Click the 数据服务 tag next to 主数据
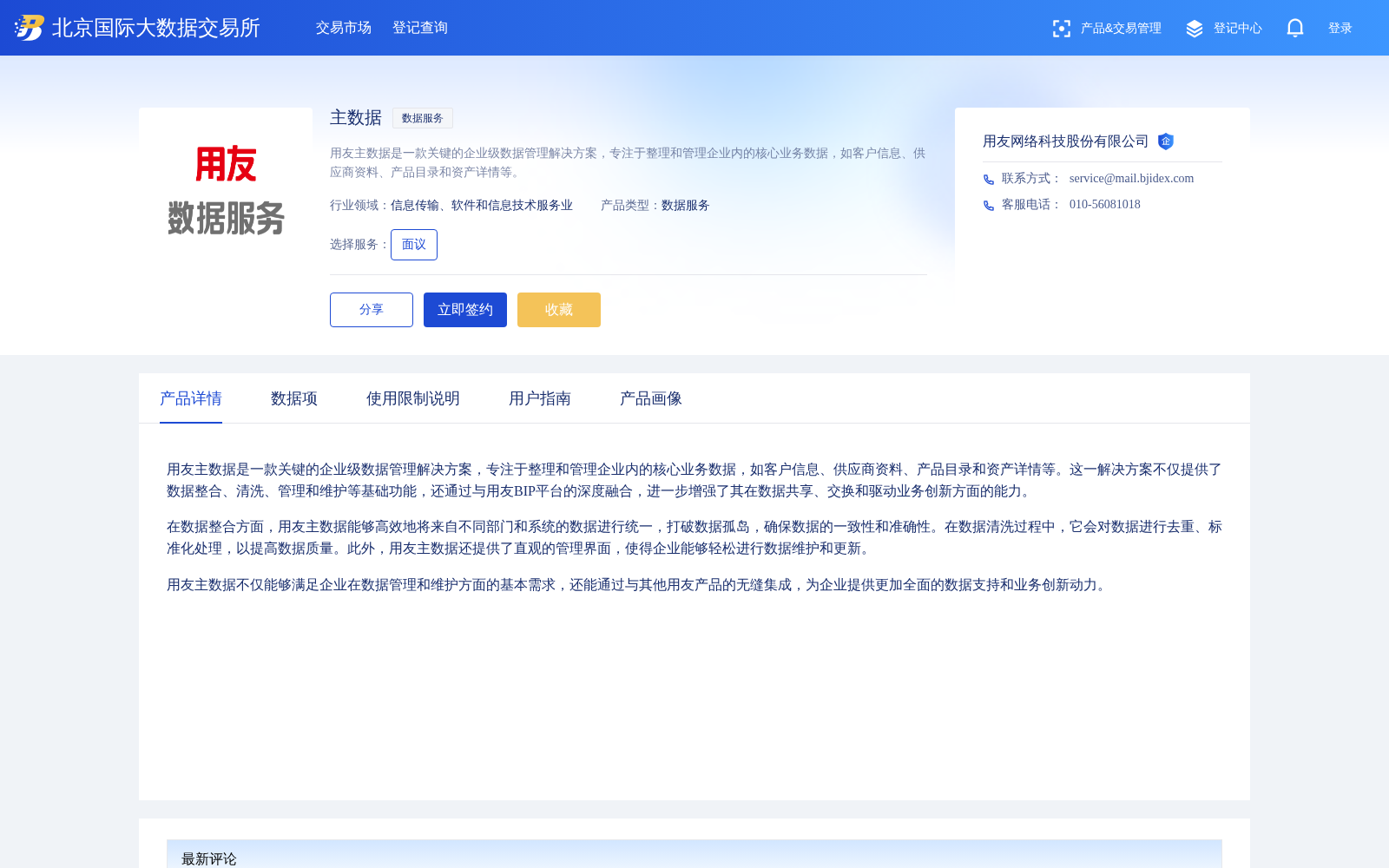Screen dimensions: 1389x868 pyautogui.click(x=423, y=118)
